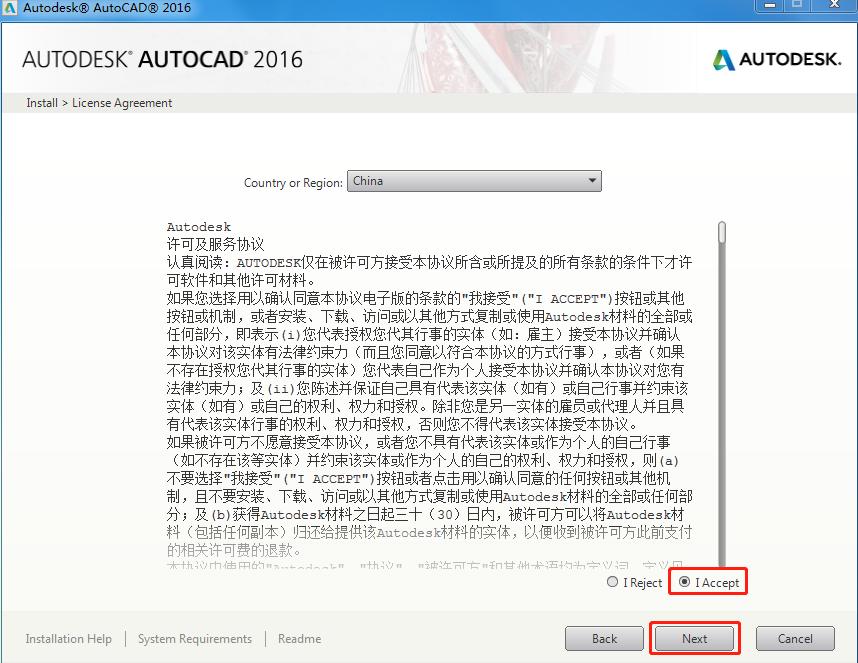Cancel the AutoCAD installation
This screenshot has height=663, width=858.
click(795, 638)
